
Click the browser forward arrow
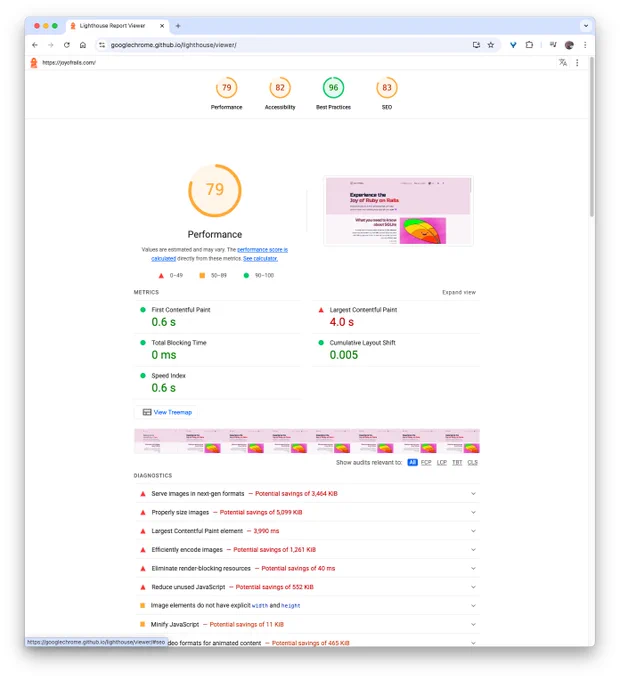pyautogui.click(x=51, y=45)
